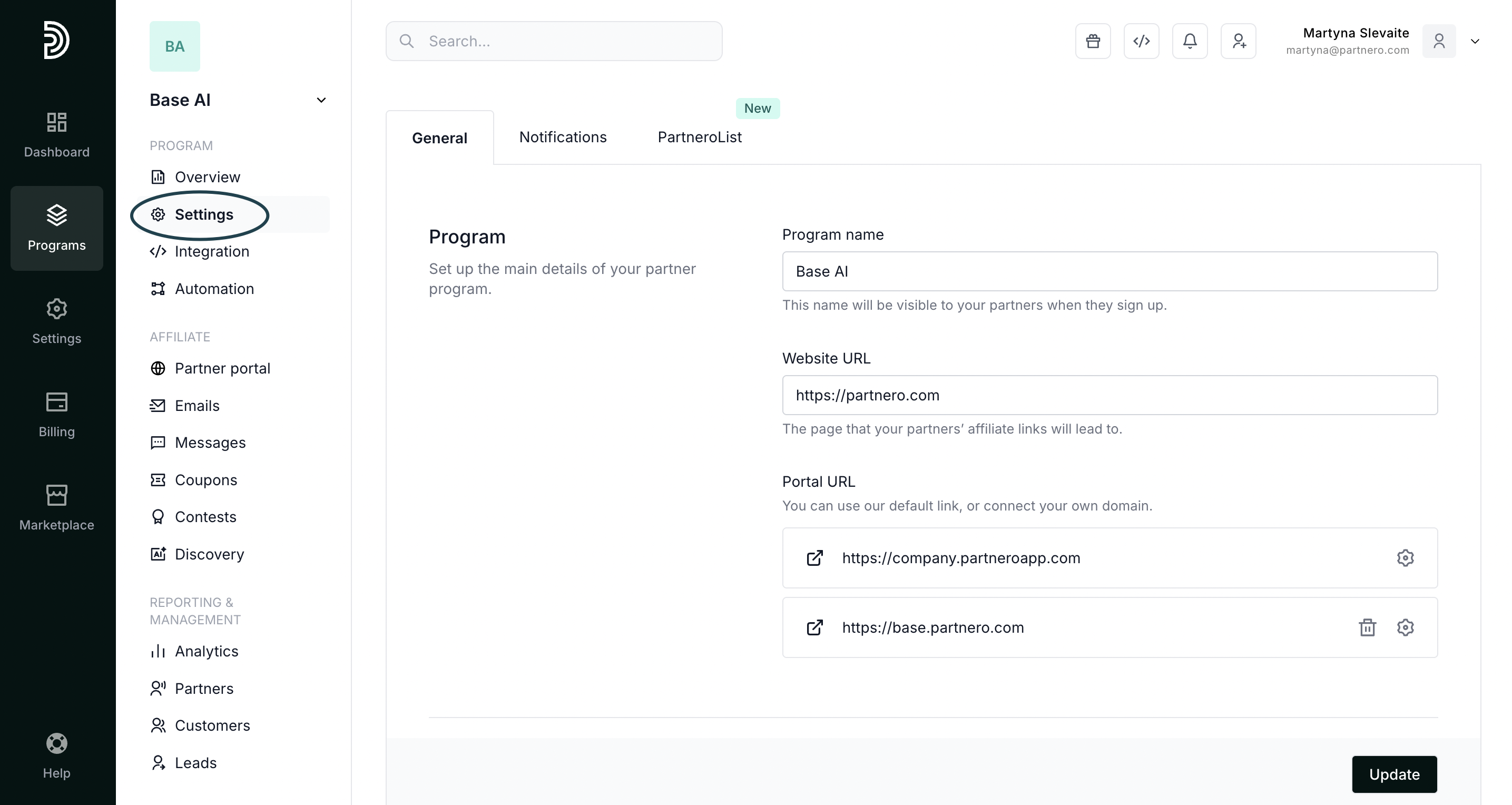Viewport: 1512px width, 805px height.
Task: Open Help in left sidebar
Action: click(56, 756)
